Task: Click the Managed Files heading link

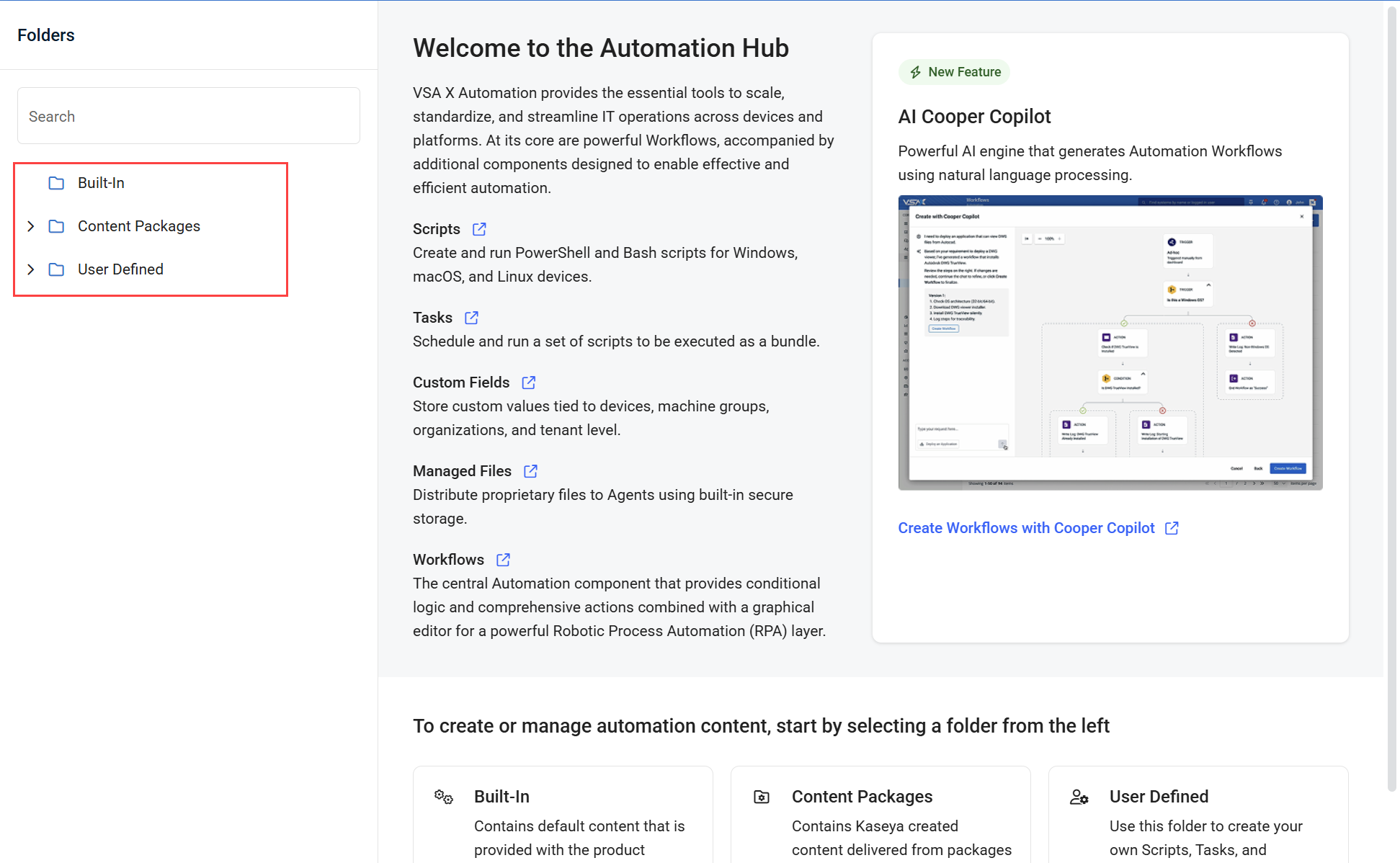Action: 462,471
